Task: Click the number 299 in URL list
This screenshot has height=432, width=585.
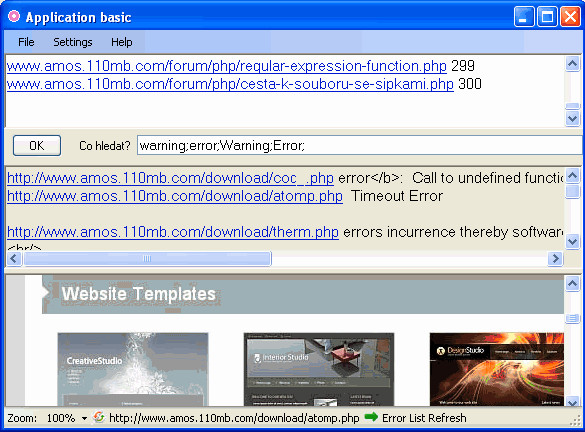Action: click(463, 66)
